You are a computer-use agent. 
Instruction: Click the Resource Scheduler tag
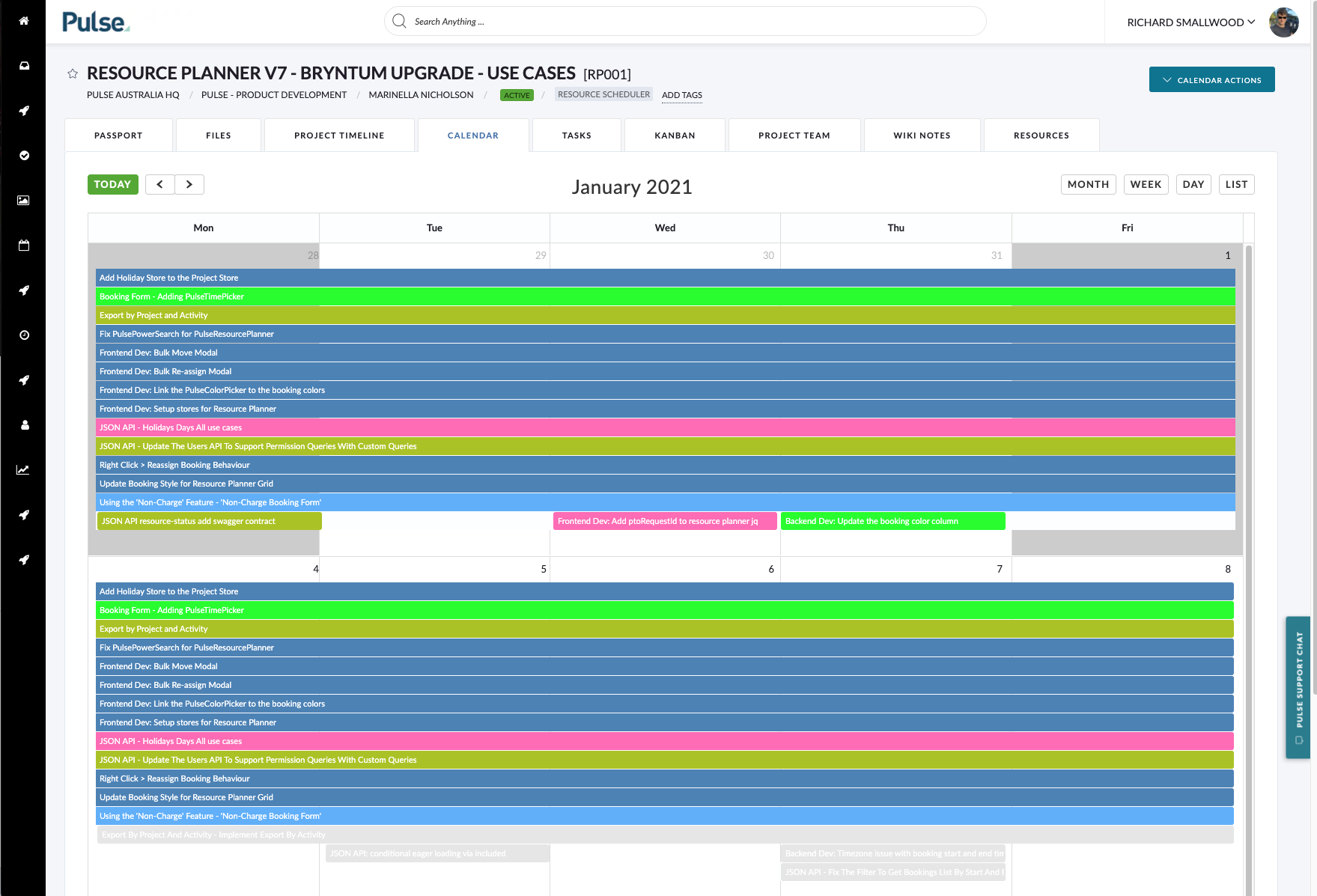[603, 94]
